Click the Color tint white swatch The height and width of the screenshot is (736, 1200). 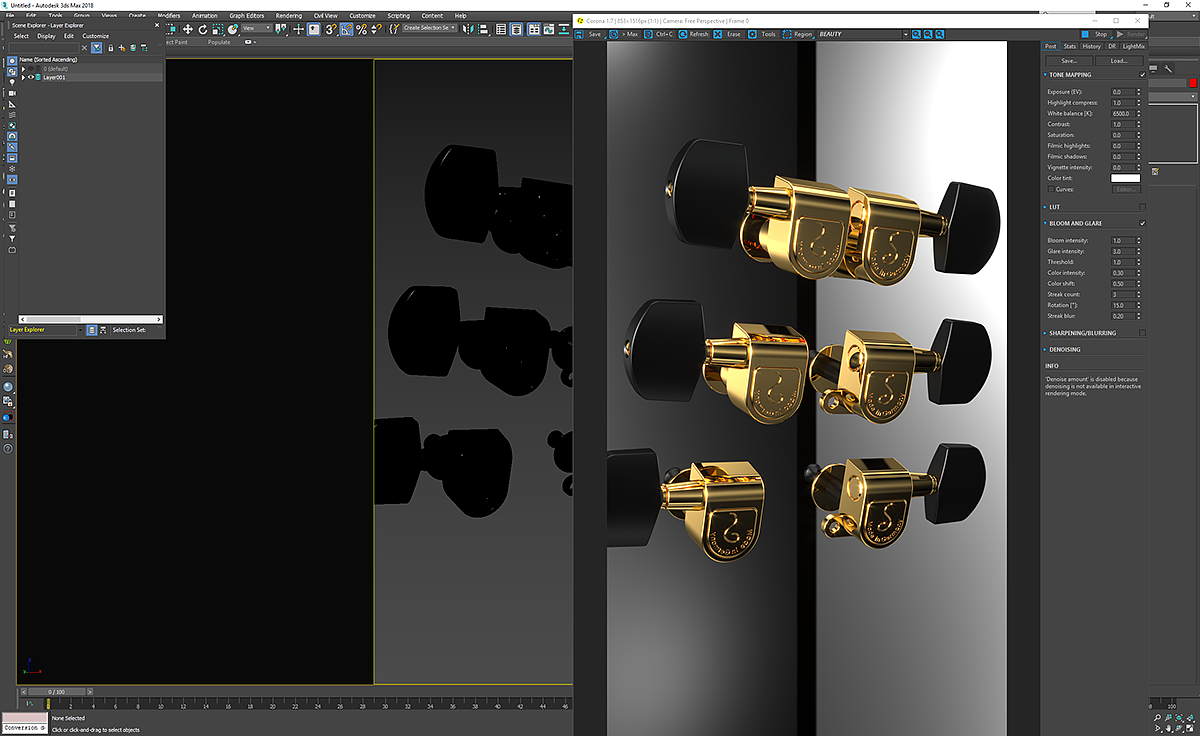1126,178
